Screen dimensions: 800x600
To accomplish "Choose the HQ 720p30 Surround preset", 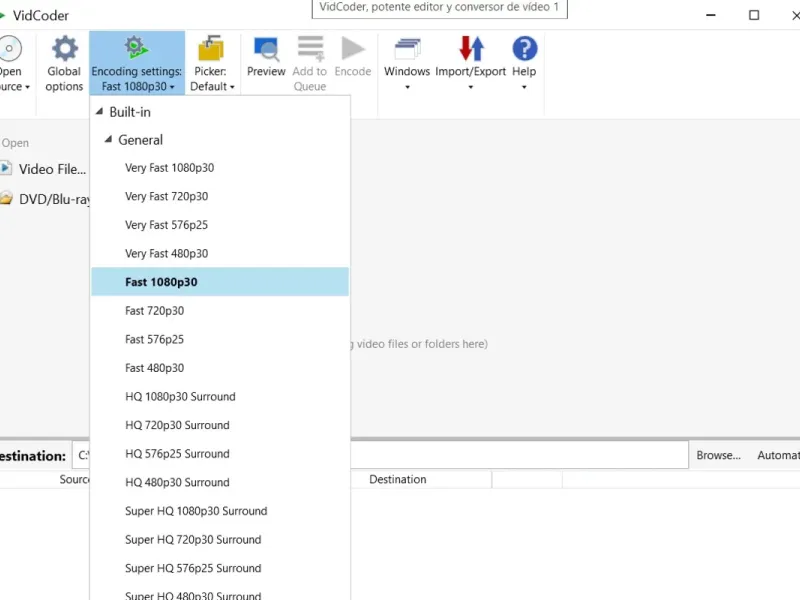I will [177, 425].
